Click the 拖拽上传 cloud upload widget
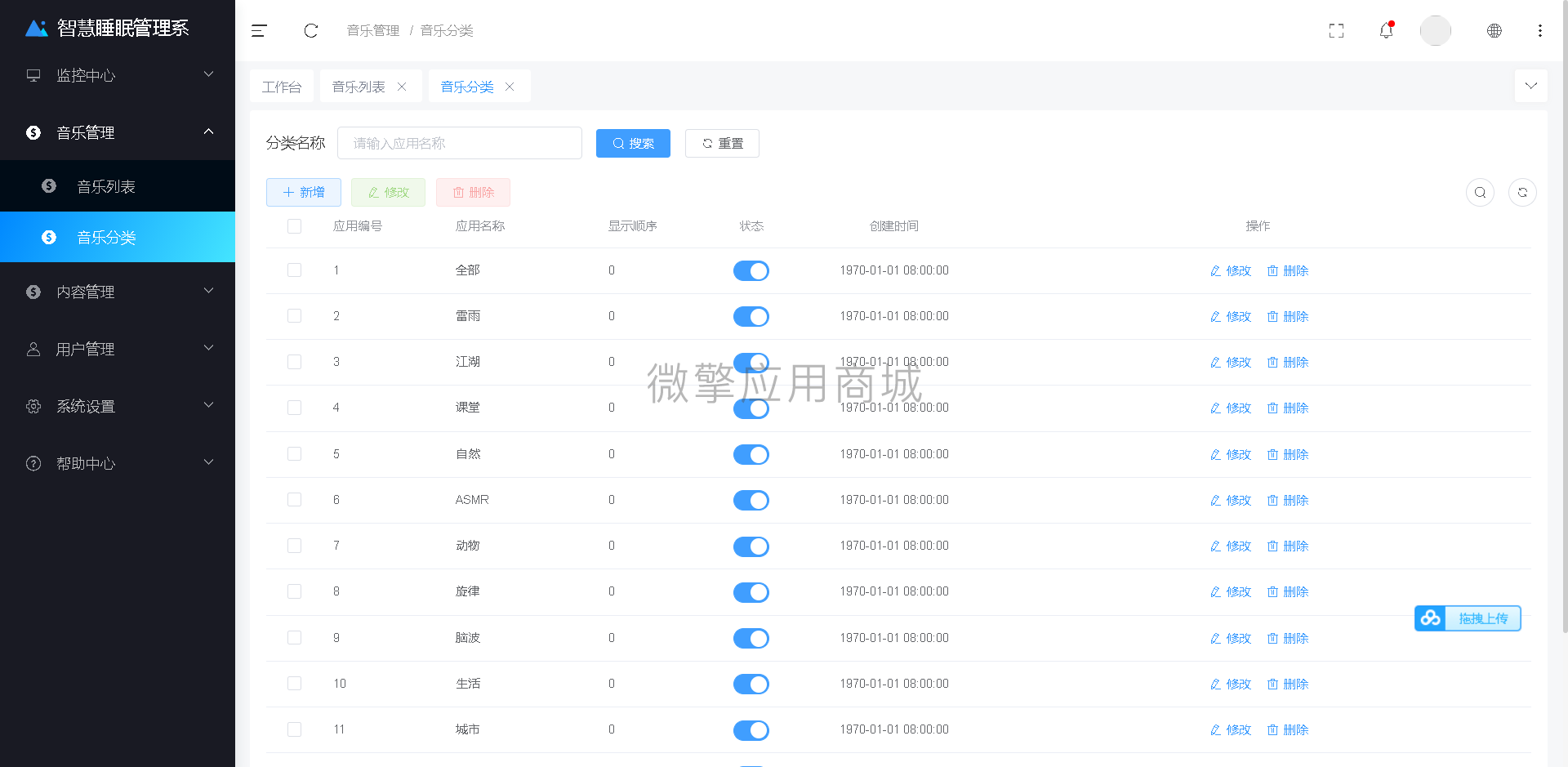 click(1468, 618)
